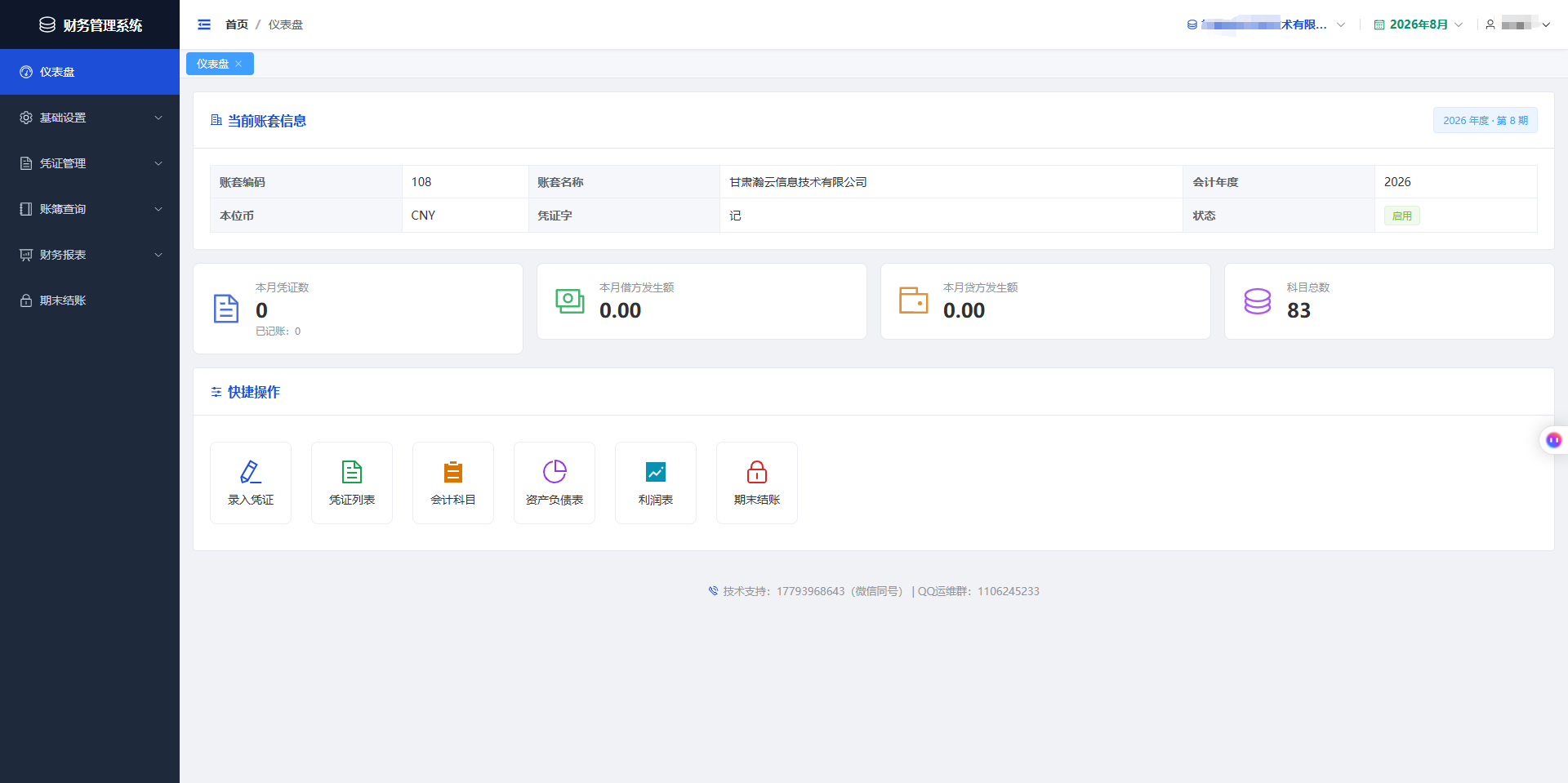The width and height of the screenshot is (1568, 783).
Task: Expand the 基础设置 submenu chevron
Action: pyautogui.click(x=158, y=118)
